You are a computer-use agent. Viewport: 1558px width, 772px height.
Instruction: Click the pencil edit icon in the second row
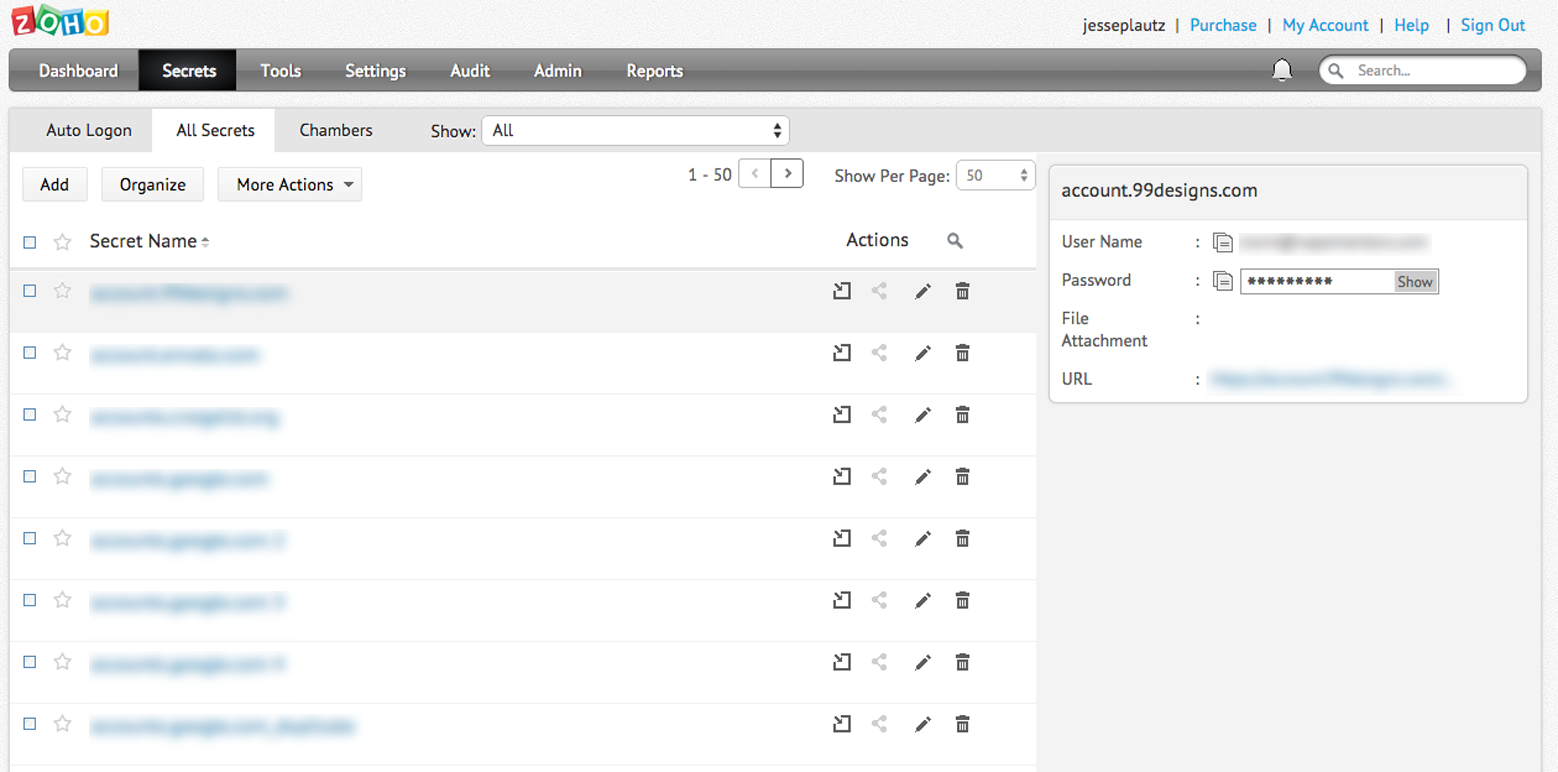922,353
